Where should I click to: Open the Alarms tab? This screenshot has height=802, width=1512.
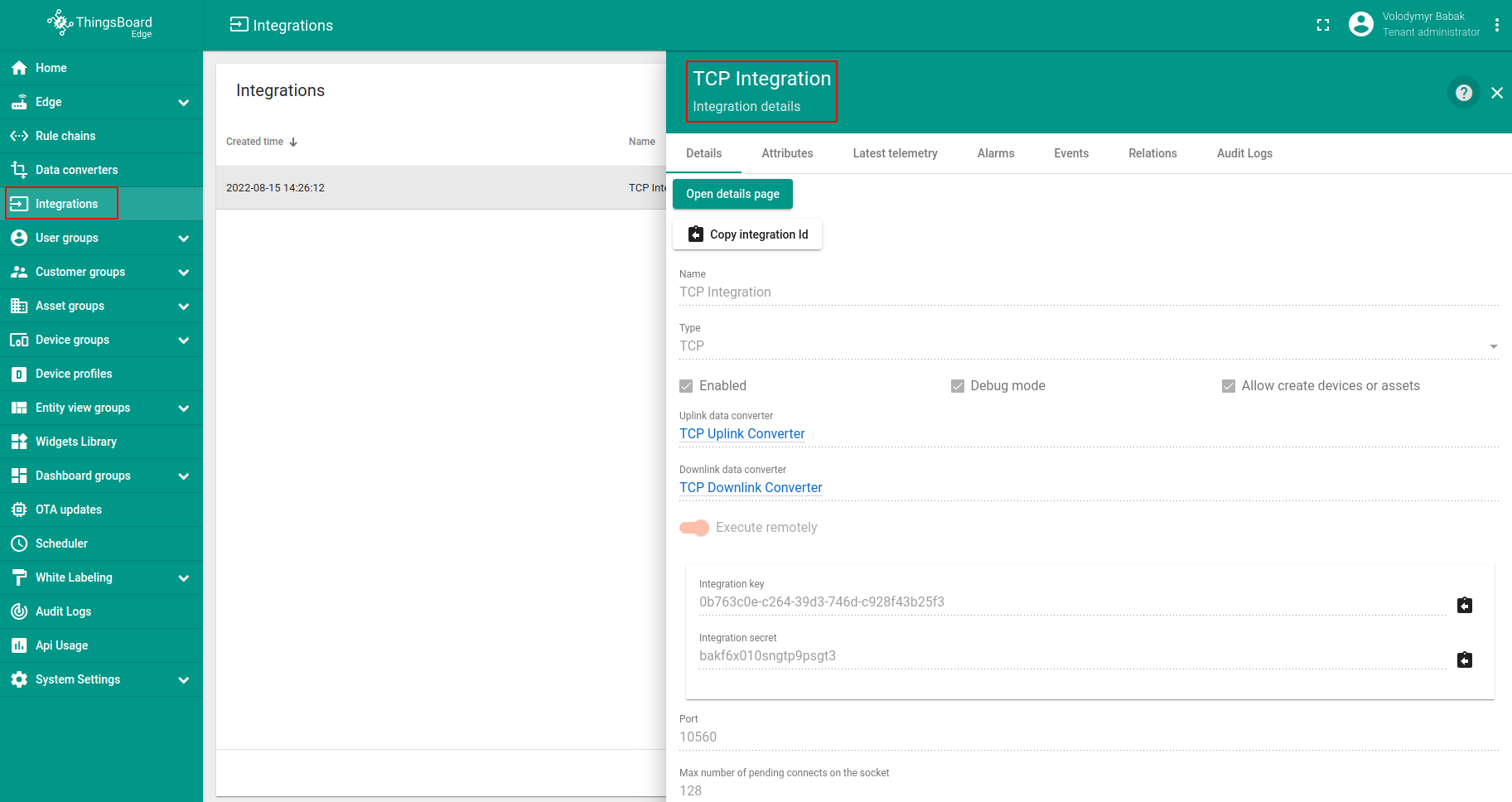(x=995, y=153)
